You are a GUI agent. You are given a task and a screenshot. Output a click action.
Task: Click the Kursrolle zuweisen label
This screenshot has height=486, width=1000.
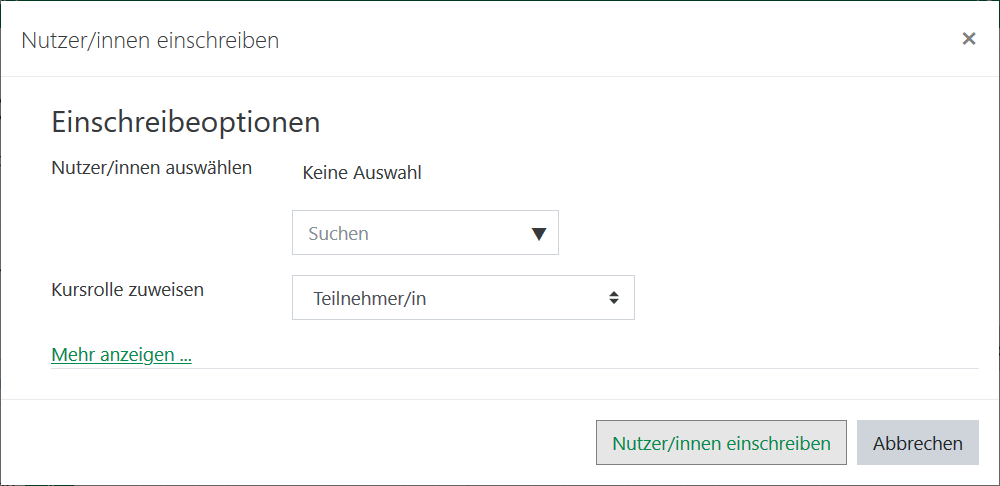[127, 290]
